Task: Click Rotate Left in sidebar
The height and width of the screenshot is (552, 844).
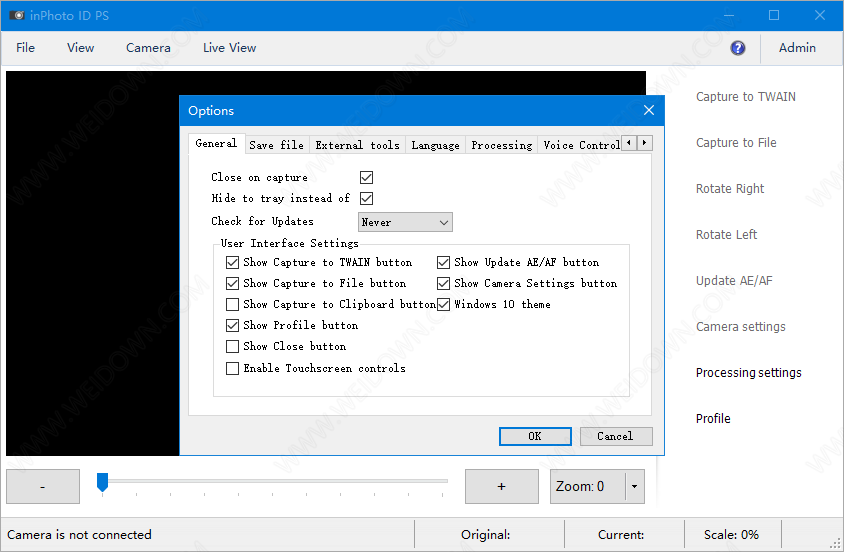Action: click(x=726, y=235)
